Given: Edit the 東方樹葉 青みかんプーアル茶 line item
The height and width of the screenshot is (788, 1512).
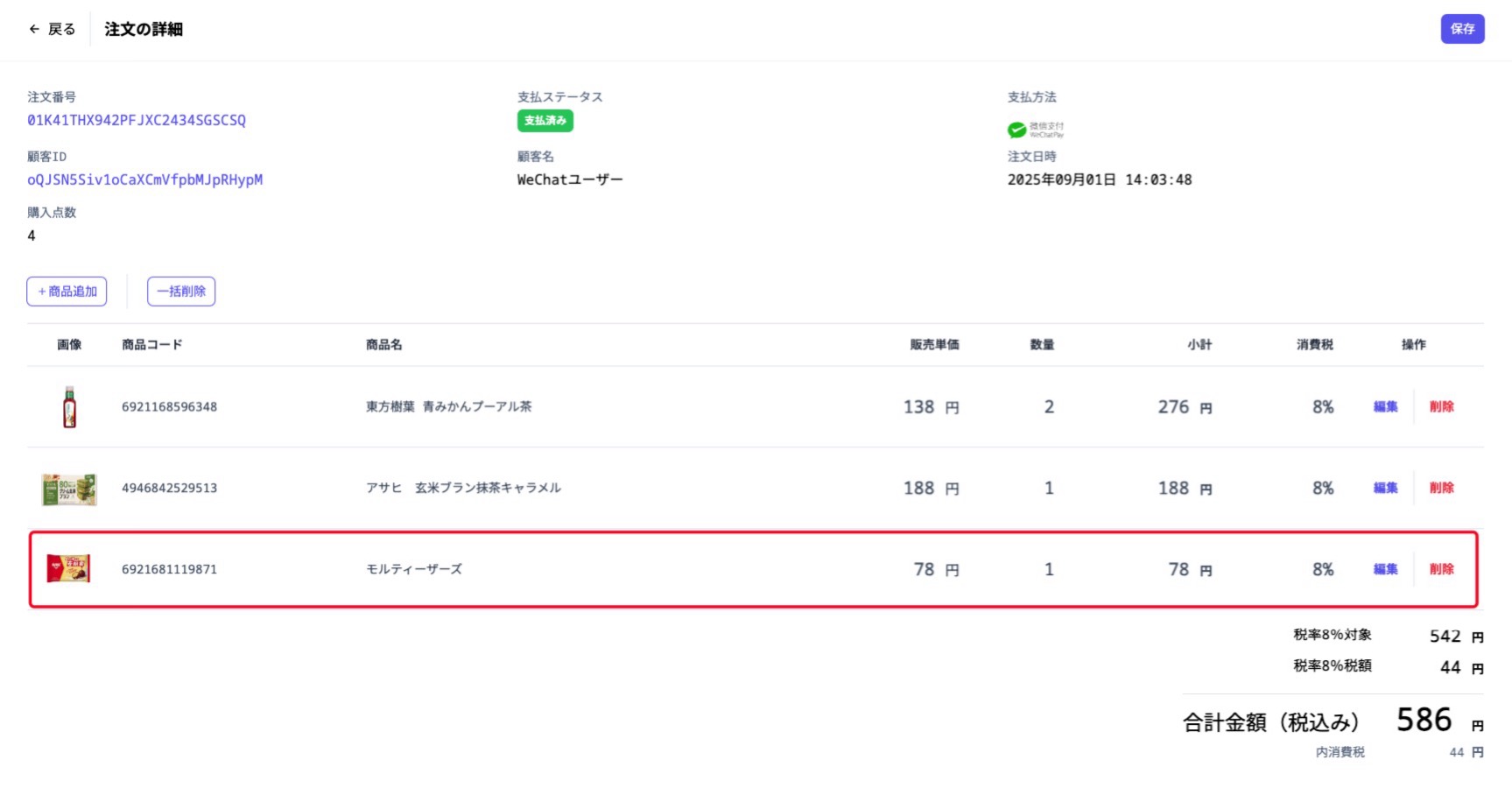Looking at the screenshot, I should tap(1384, 406).
